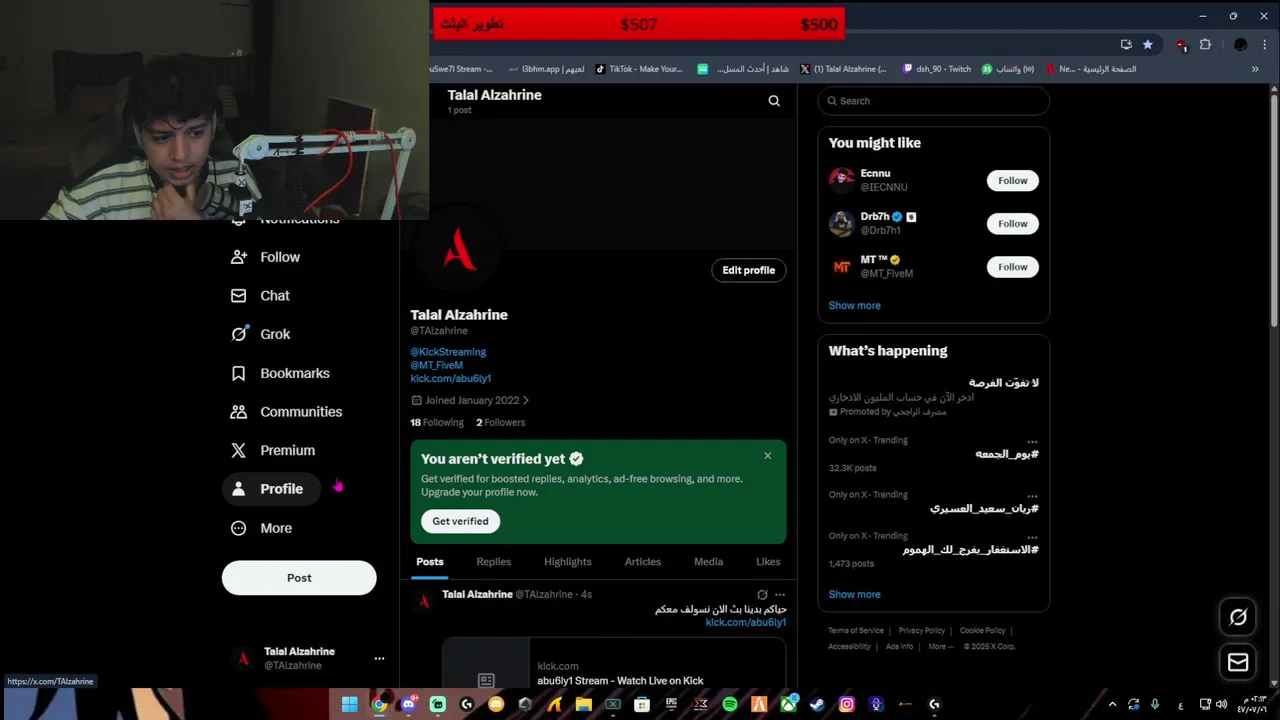Open the floating Messages envelope button
This screenshot has height=720, width=1280.
tap(1238, 662)
